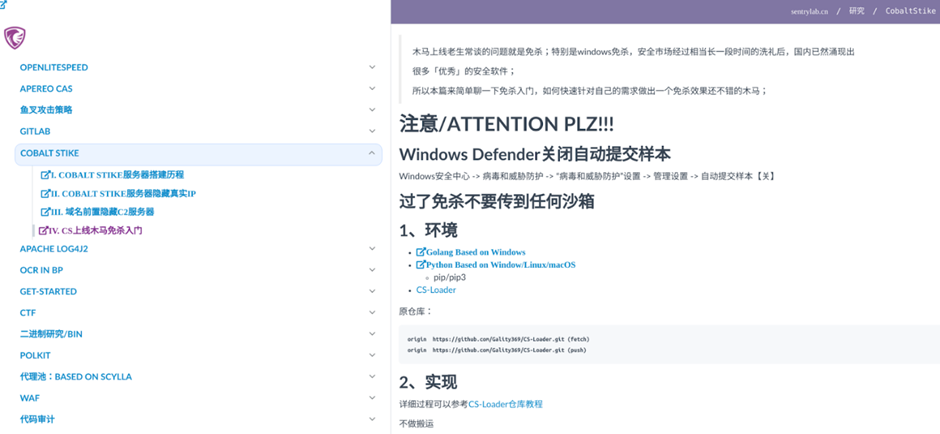Open 二进制研究/BIN sidebar entry
940x434 pixels.
click(x=51, y=334)
